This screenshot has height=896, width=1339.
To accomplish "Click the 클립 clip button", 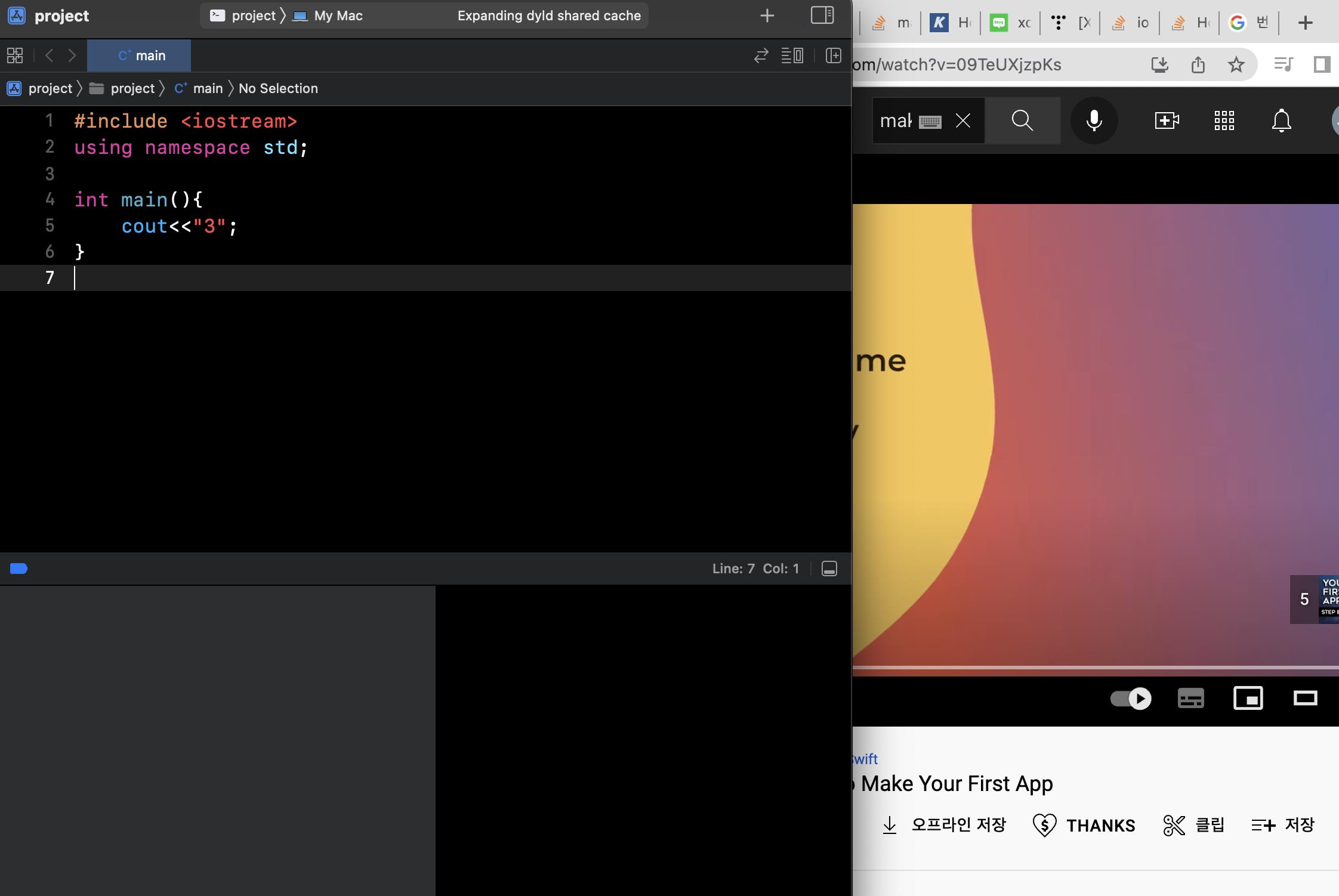I will (1194, 826).
